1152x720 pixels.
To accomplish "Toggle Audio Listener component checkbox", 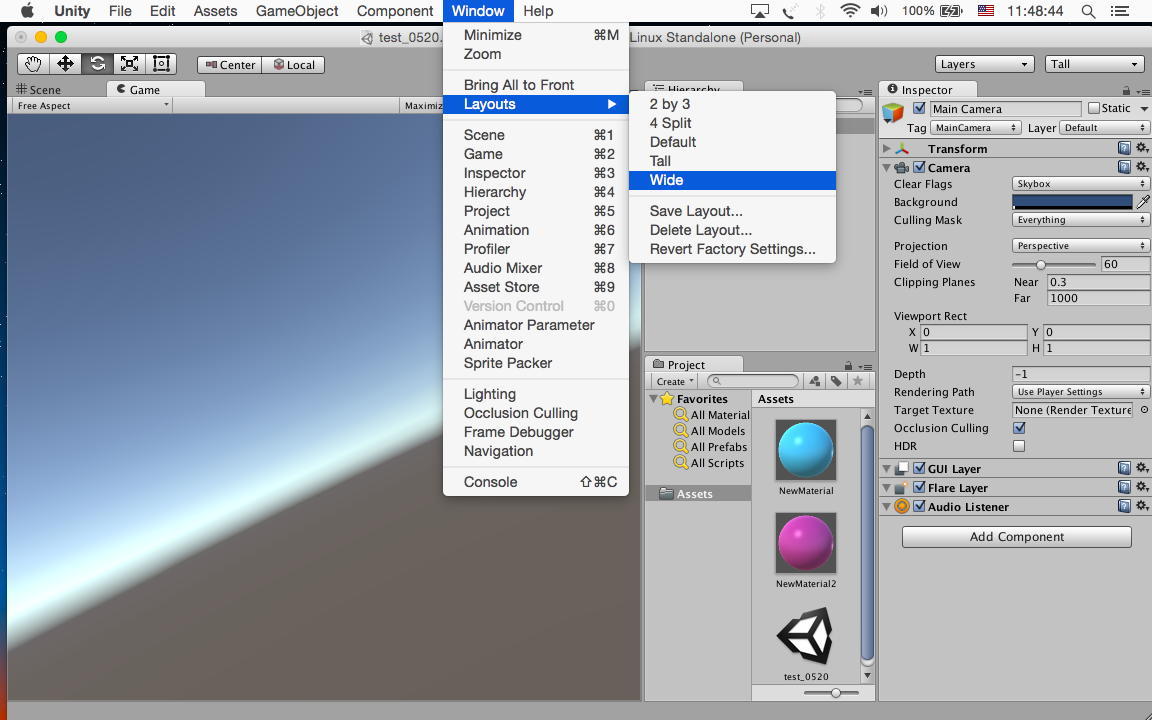I will (919, 506).
